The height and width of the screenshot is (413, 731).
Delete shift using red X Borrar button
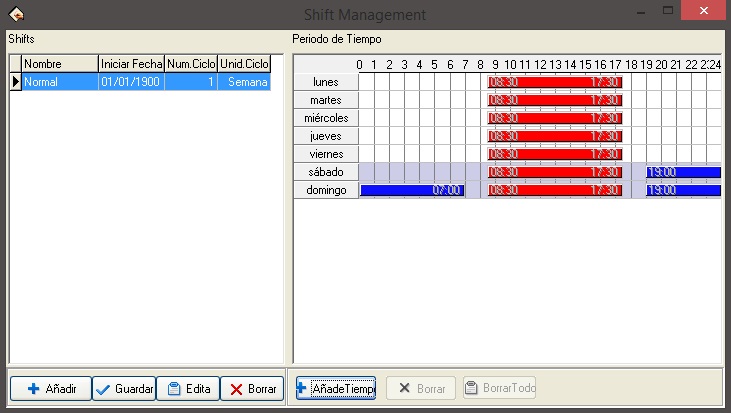(252, 388)
